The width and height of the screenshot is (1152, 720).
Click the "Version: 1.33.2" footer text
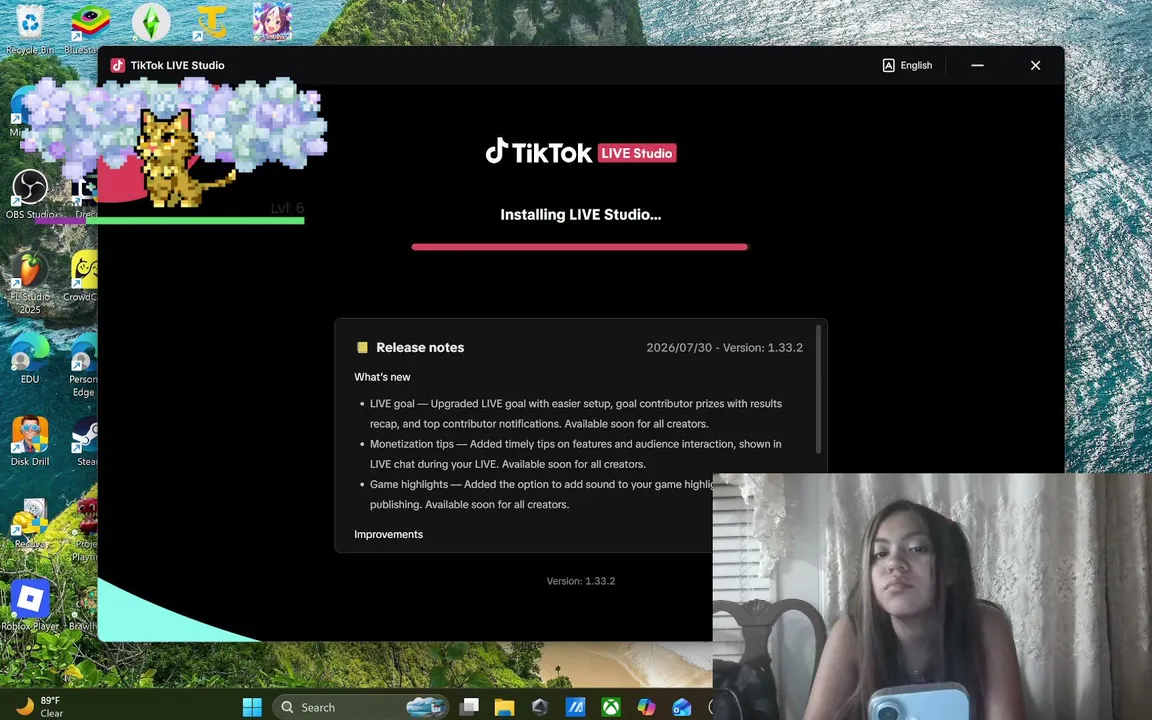coord(580,580)
